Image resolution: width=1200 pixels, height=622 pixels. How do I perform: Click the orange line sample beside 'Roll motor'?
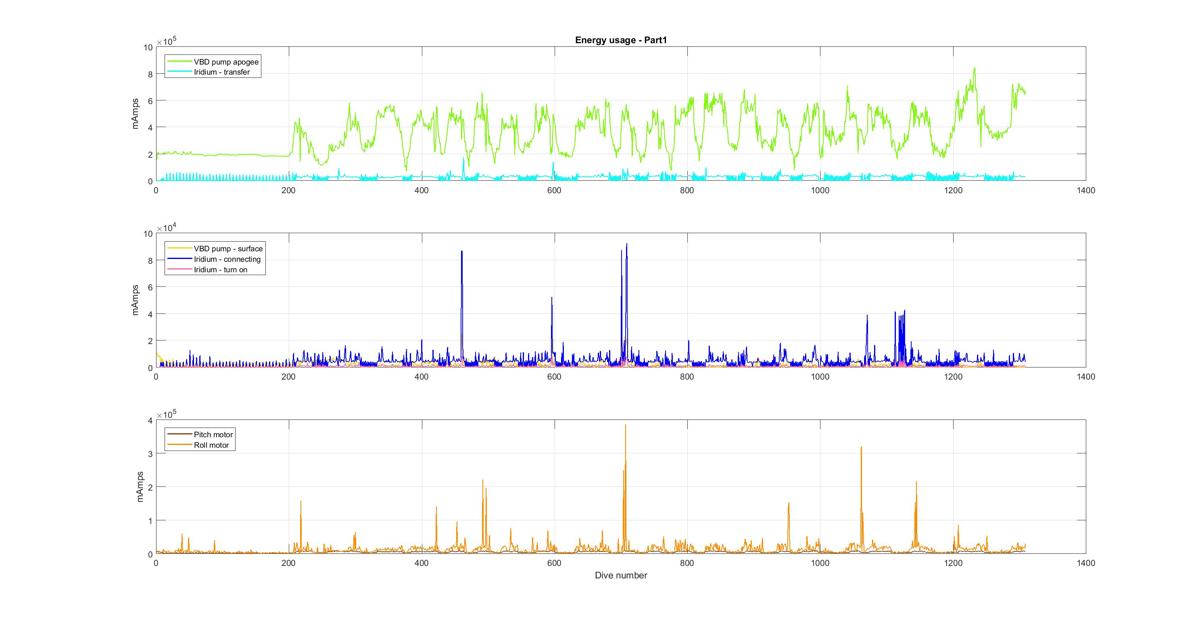coord(179,445)
